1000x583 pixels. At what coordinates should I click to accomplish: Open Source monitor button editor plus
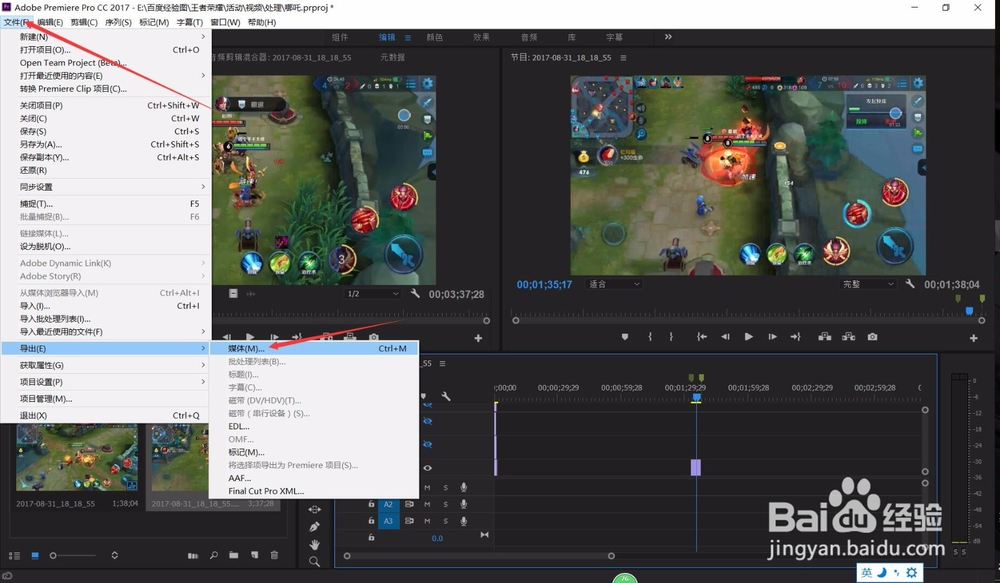(x=478, y=338)
